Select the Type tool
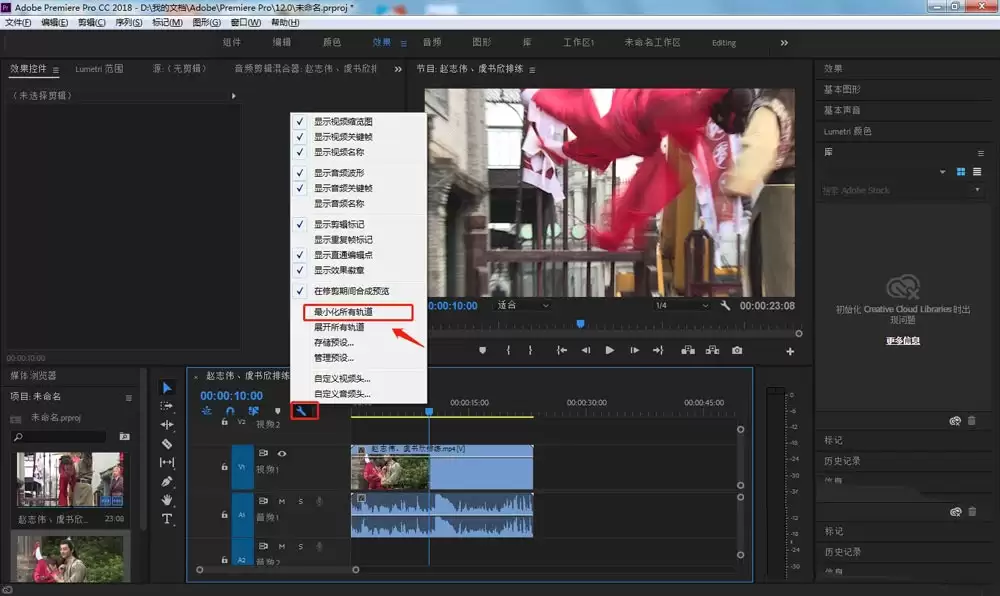This screenshot has height=596, width=1000. [167, 519]
